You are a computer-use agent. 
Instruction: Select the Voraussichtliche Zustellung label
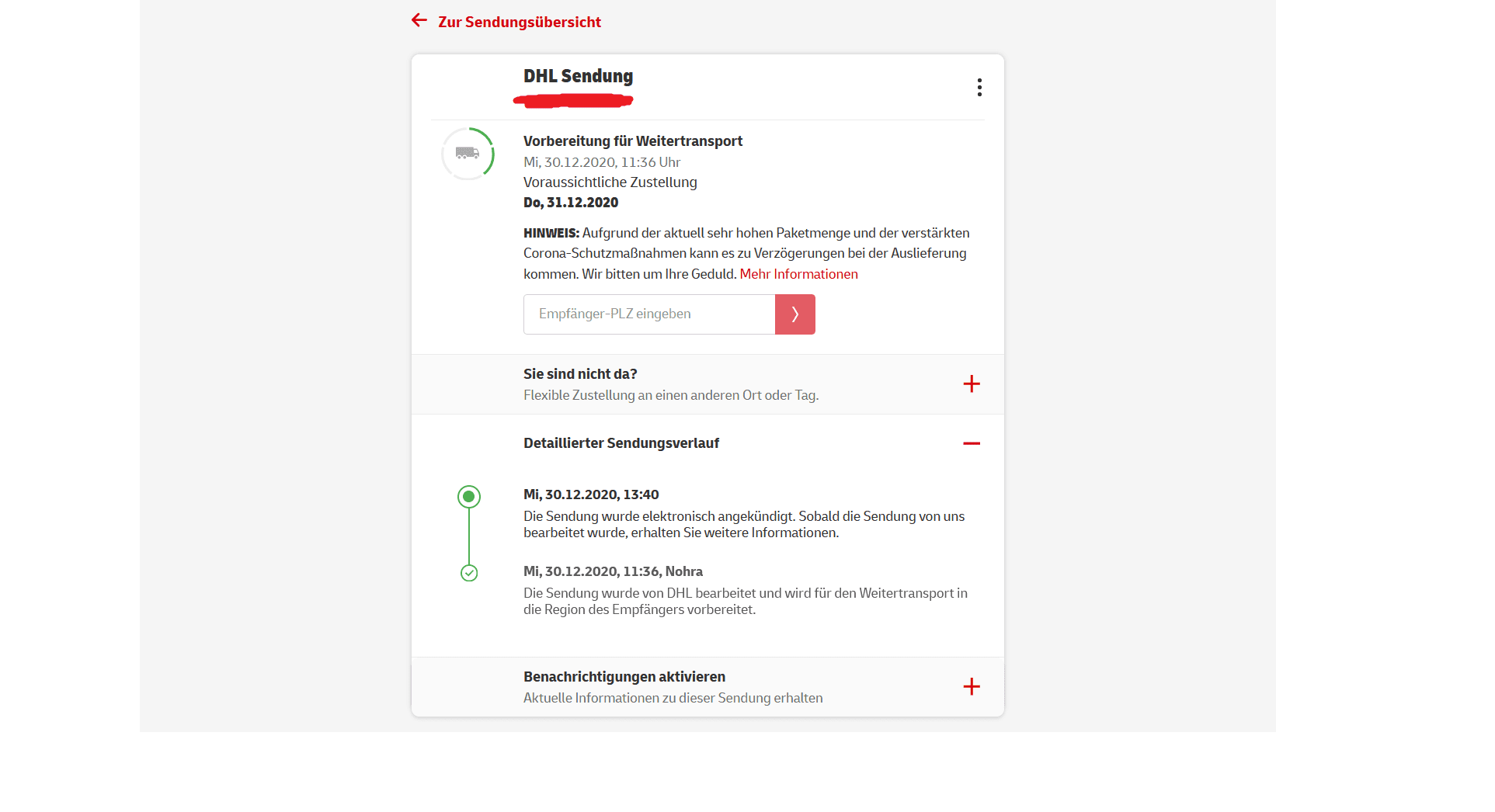click(x=610, y=182)
